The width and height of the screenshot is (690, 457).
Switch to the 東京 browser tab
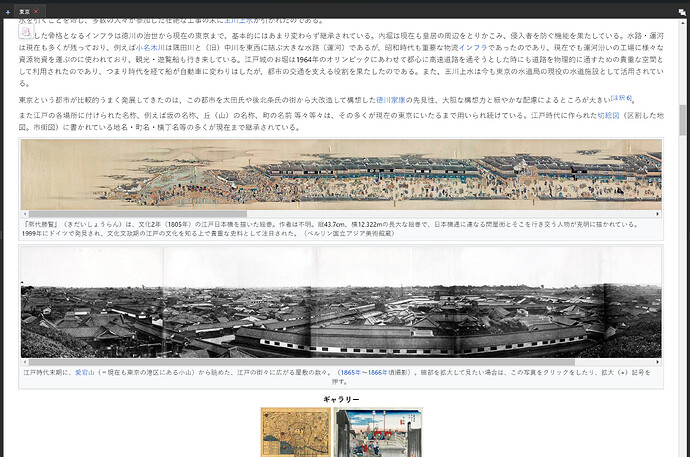pyautogui.click(x=25, y=12)
